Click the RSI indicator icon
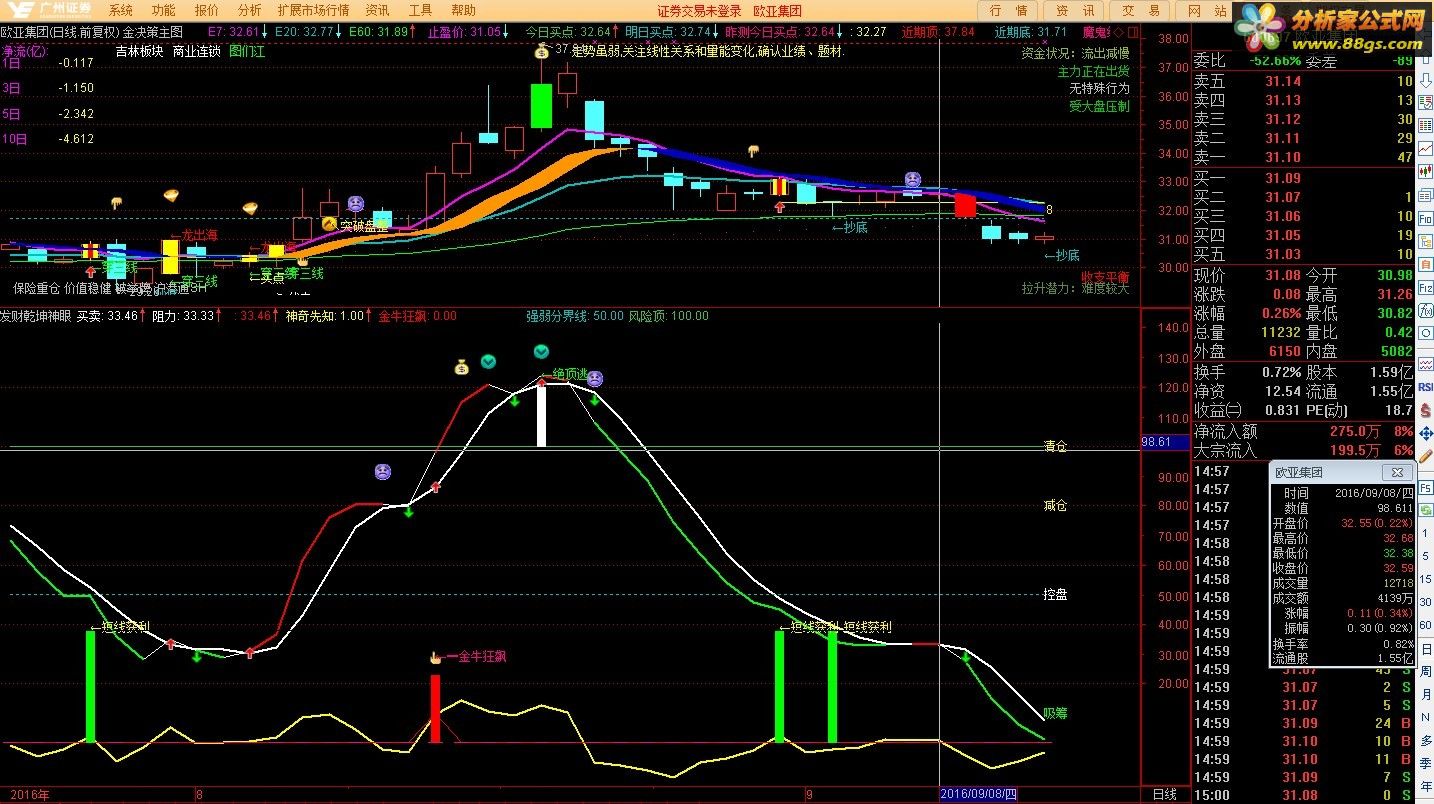 tap(1426, 386)
